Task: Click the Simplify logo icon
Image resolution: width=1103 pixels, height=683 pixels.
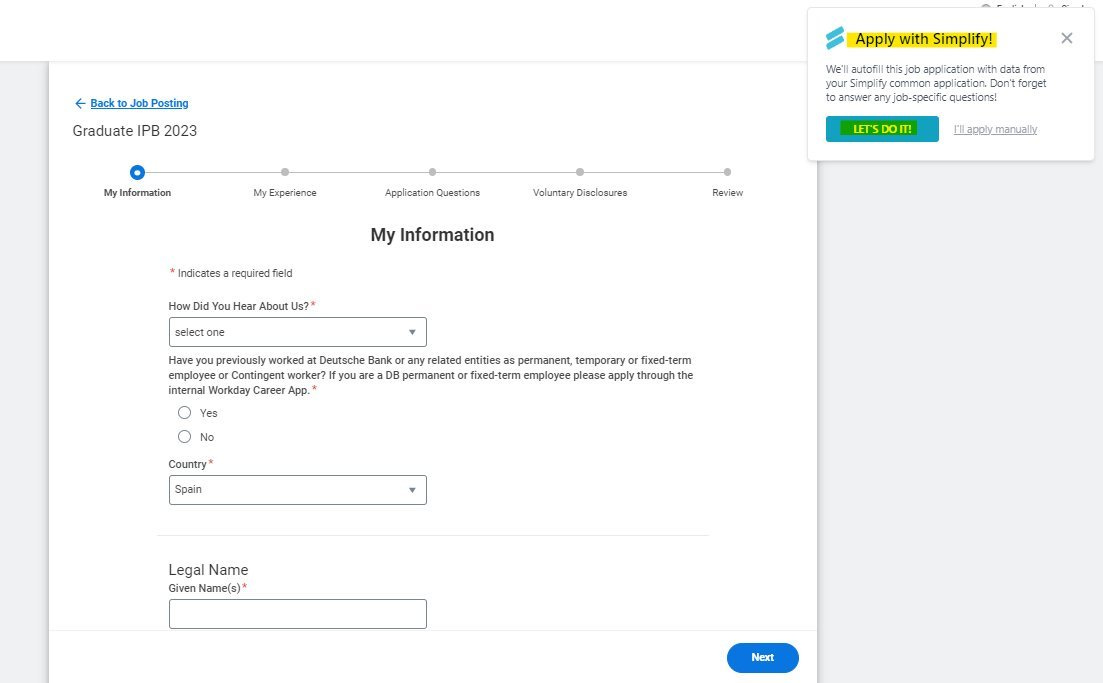Action: [x=834, y=38]
